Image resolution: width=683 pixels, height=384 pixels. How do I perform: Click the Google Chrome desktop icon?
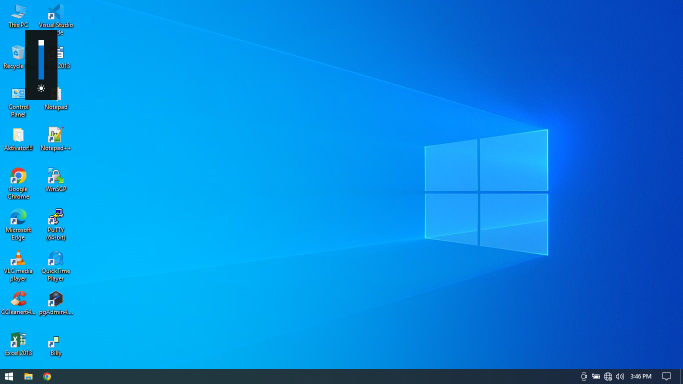18,184
